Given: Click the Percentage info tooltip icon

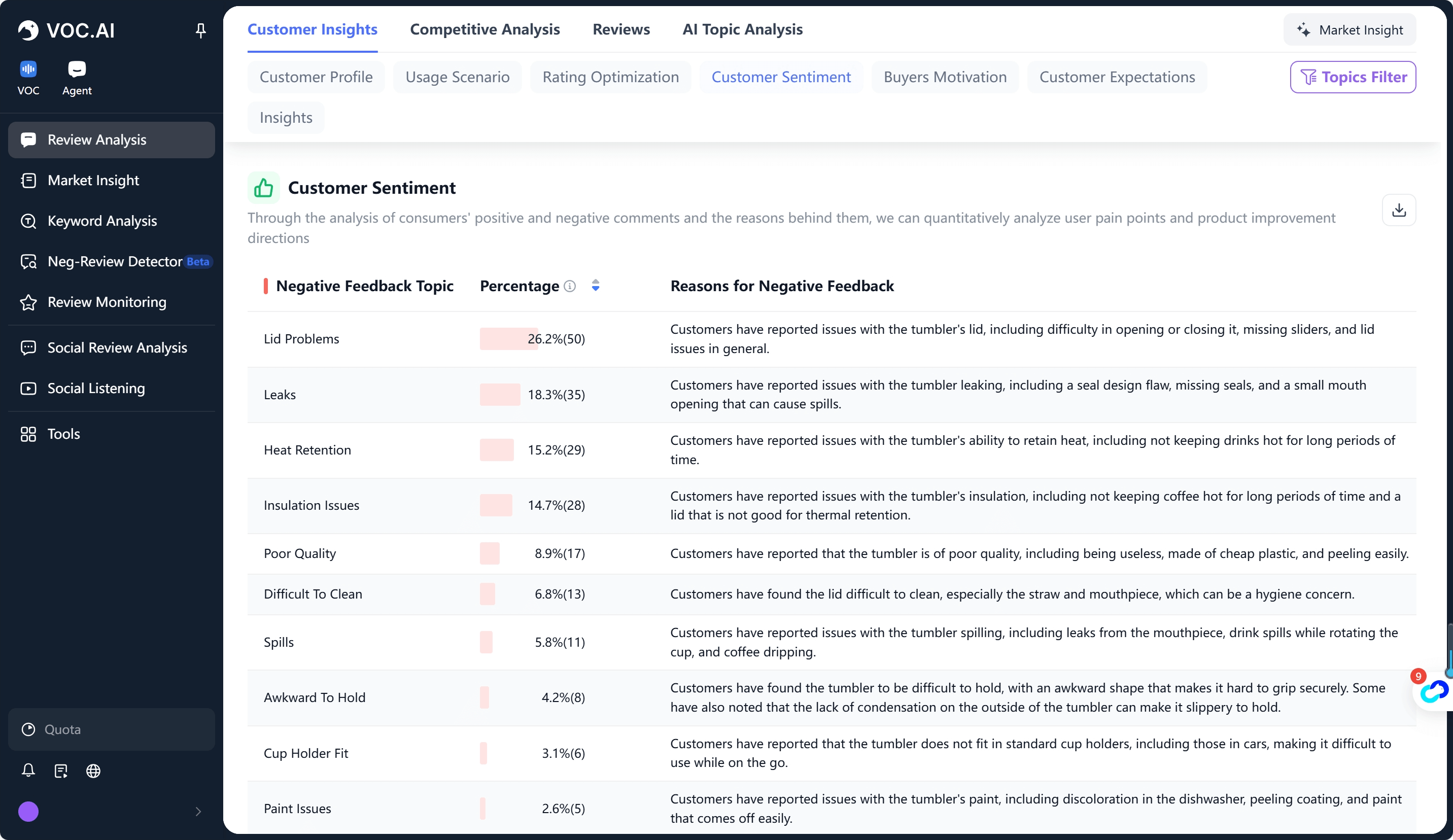Looking at the screenshot, I should [x=570, y=286].
